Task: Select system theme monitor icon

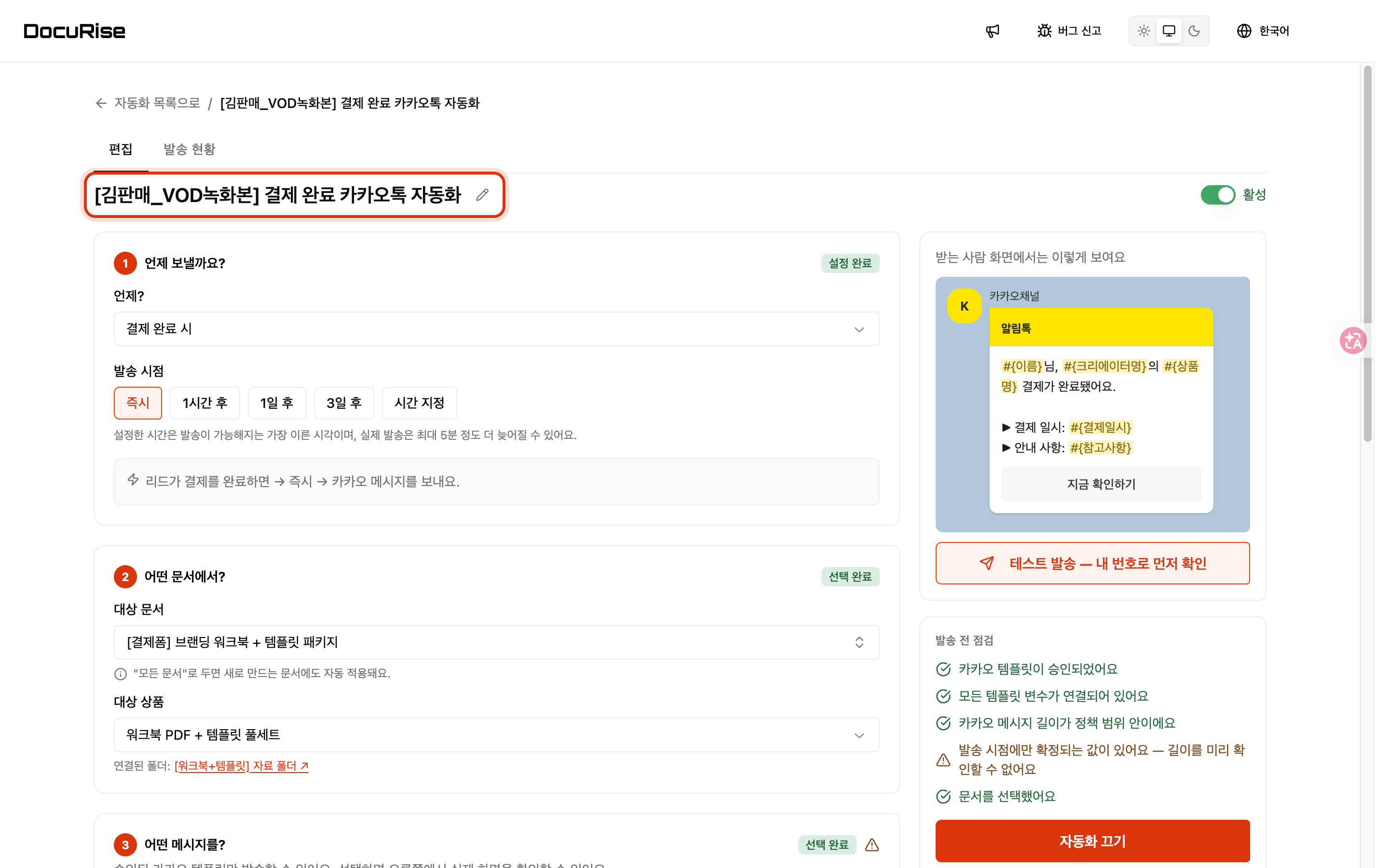Action: click(1169, 31)
